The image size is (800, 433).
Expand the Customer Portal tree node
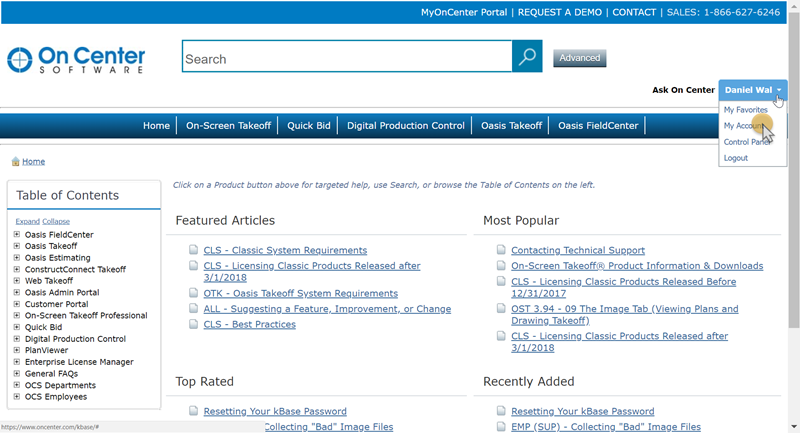coord(17,304)
